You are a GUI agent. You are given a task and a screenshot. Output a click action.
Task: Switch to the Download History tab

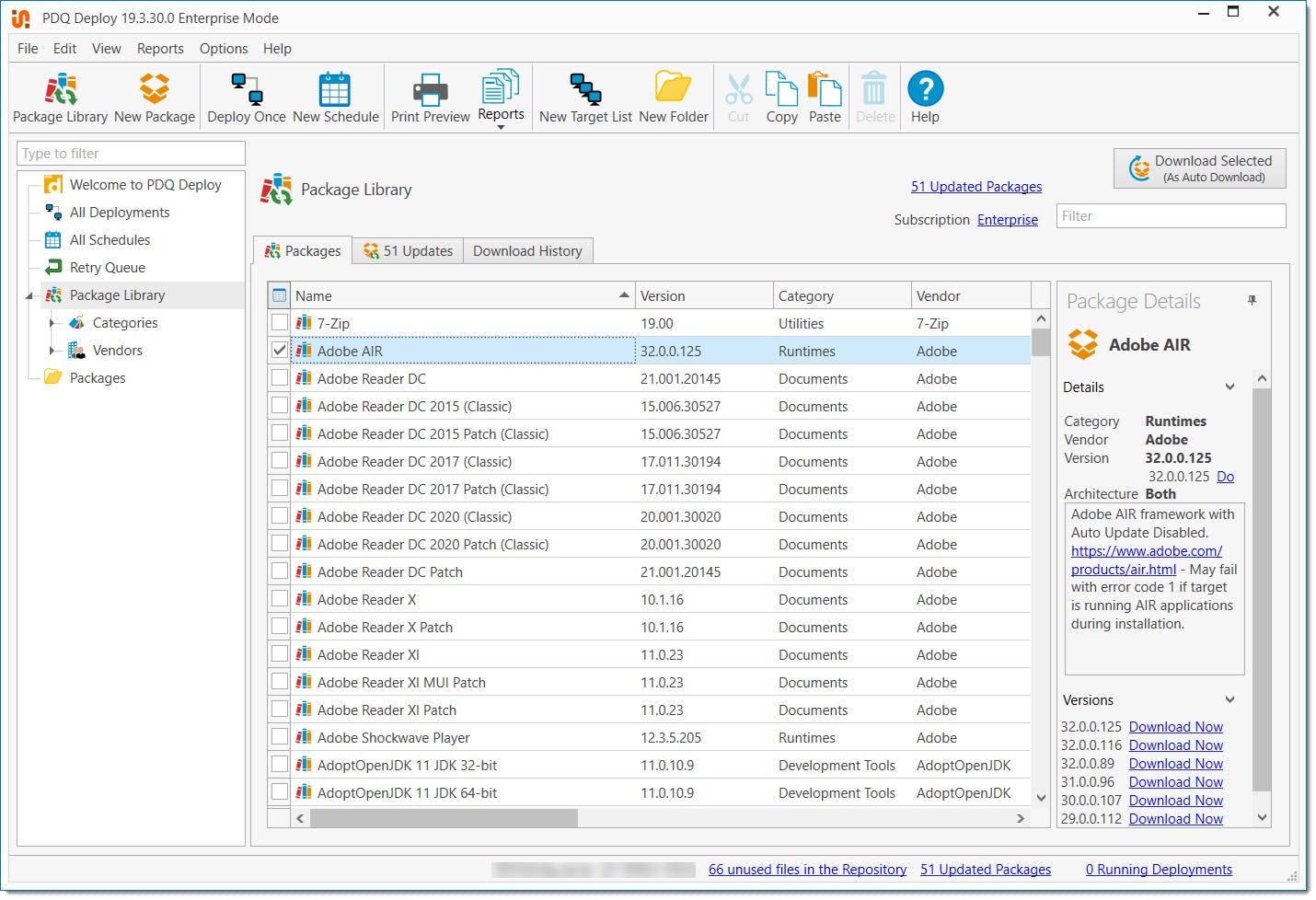[527, 251]
